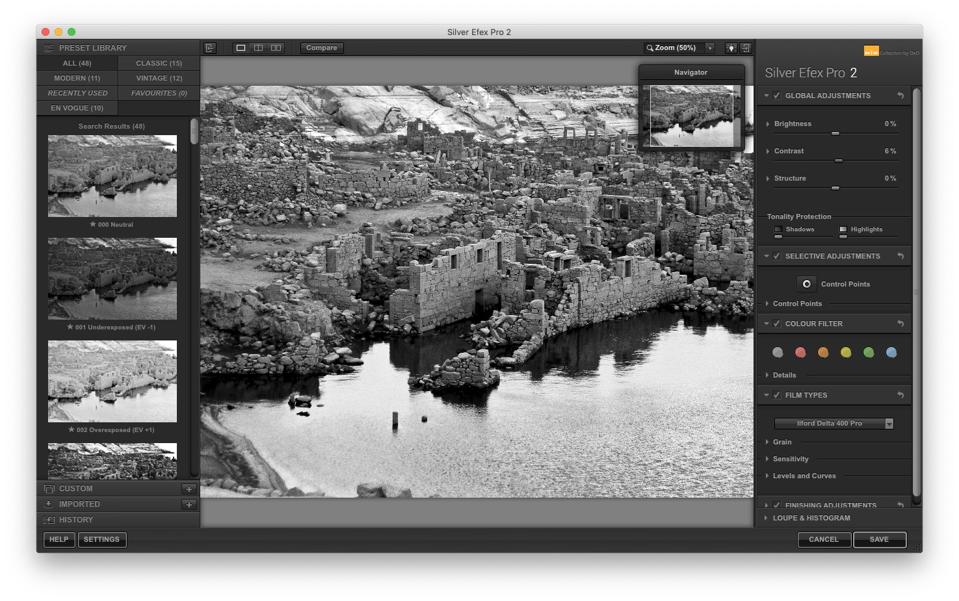Viewport: 959px width, 601px height.
Task: Click the plus icon beside Custom presets
Action: tap(188, 489)
